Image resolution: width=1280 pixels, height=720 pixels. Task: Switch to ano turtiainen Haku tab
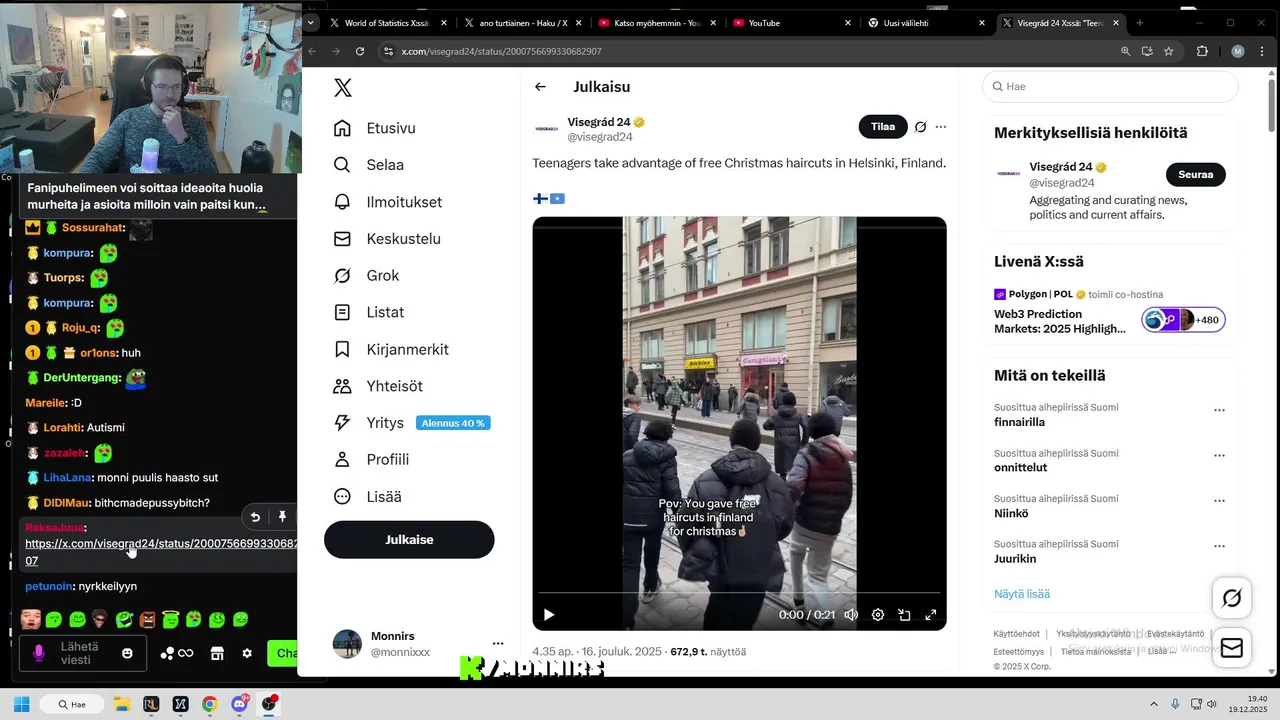tap(523, 23)
